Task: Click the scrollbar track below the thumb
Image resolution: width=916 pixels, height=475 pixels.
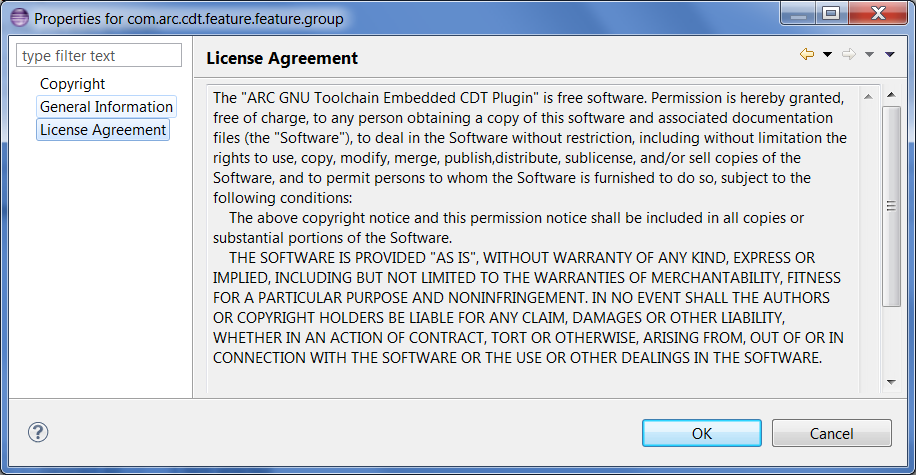Action: 891,340
